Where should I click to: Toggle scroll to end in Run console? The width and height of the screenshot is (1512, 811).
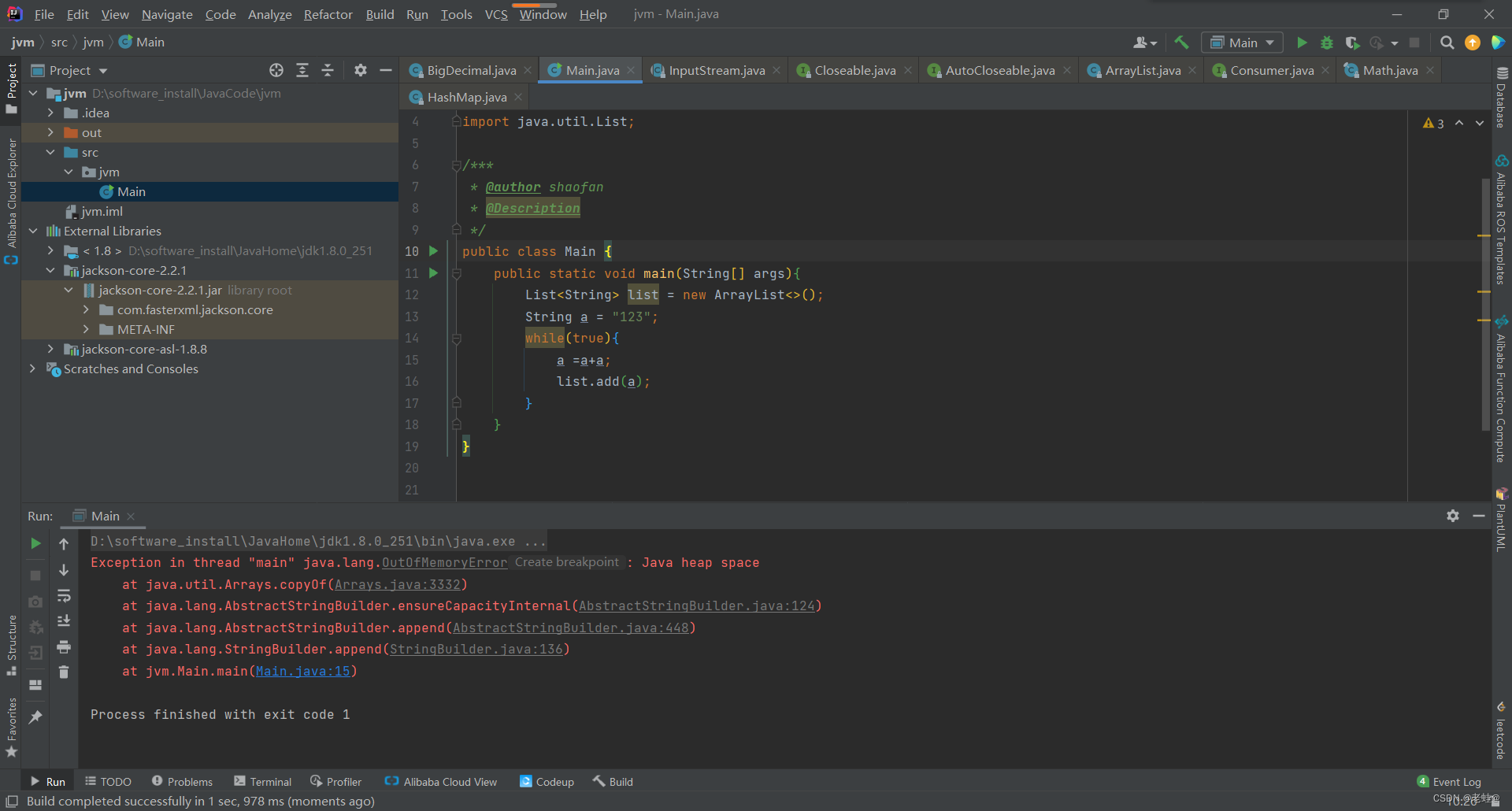[64, 621]
